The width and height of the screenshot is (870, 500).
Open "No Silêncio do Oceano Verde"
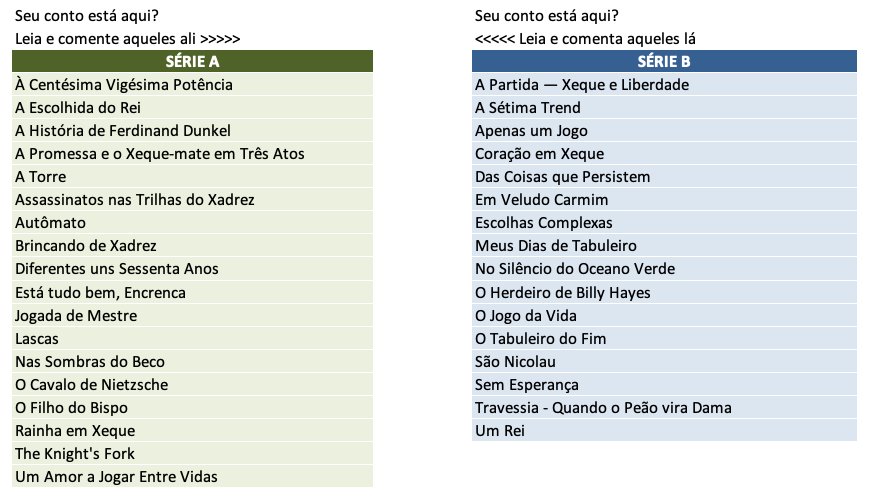click(x=575, y=269)
